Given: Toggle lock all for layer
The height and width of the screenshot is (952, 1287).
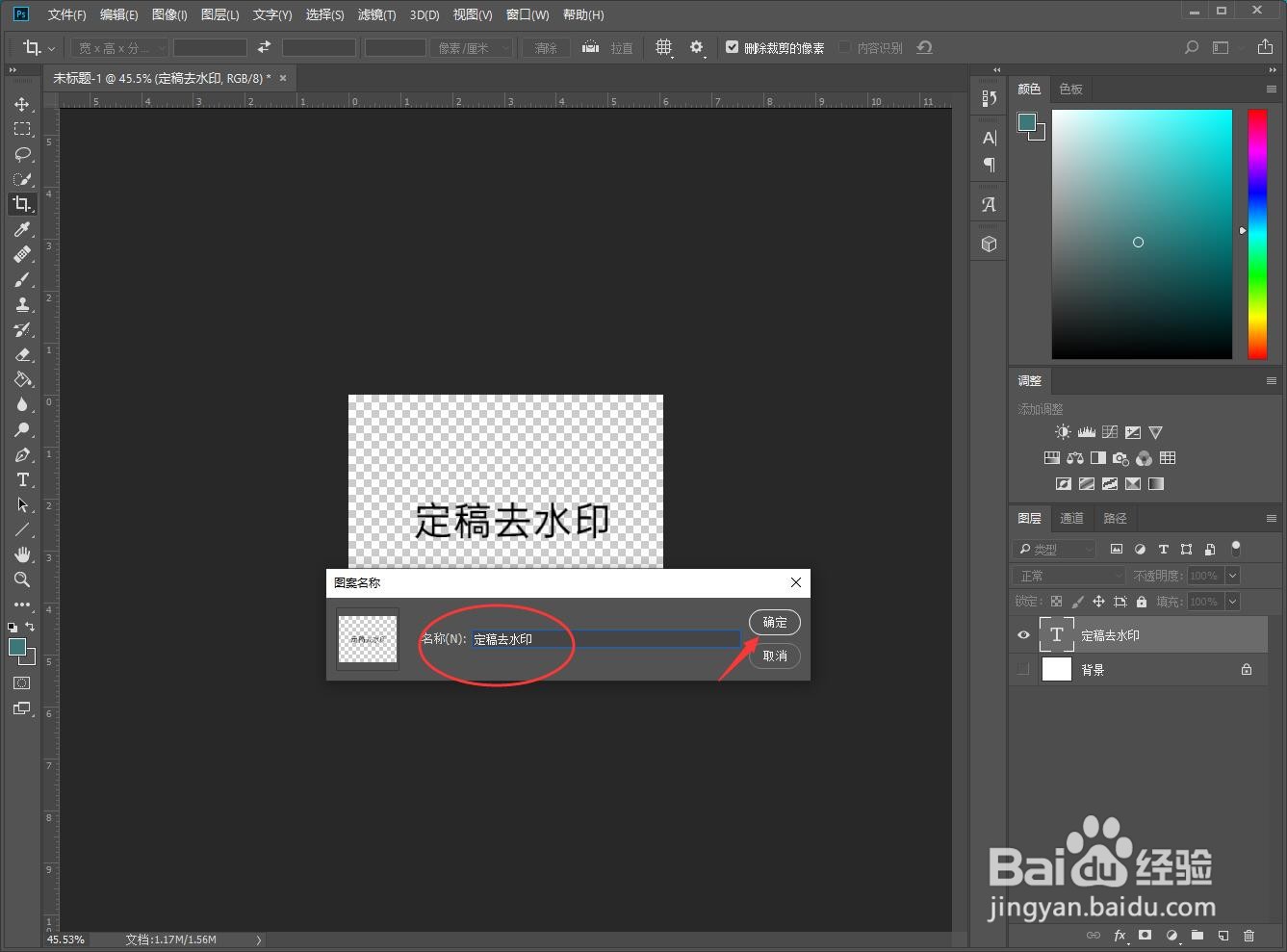Looking at the screenshot, I should pos(1142,602).
